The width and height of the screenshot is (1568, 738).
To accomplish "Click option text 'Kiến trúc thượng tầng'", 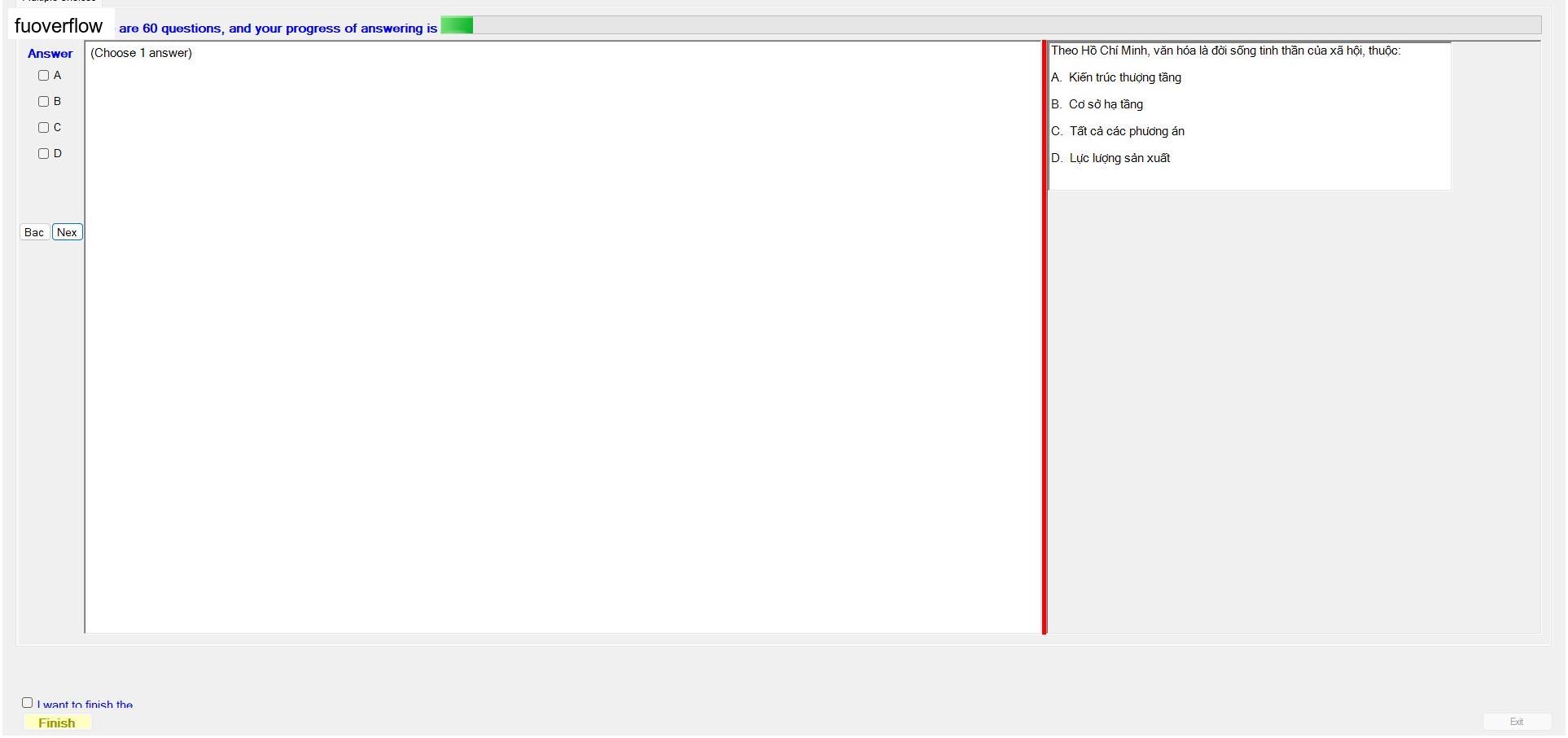I will (1125, 77).
